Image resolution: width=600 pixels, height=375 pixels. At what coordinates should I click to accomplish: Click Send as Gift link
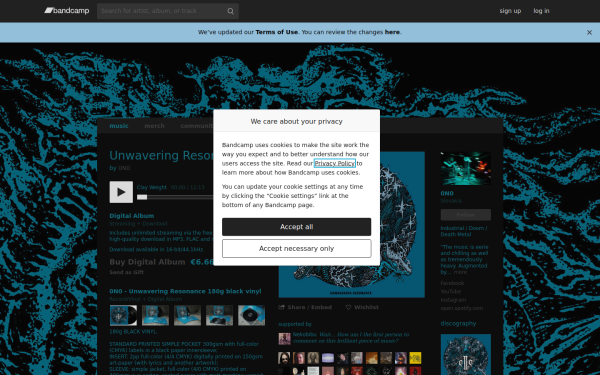pos(127,272)
